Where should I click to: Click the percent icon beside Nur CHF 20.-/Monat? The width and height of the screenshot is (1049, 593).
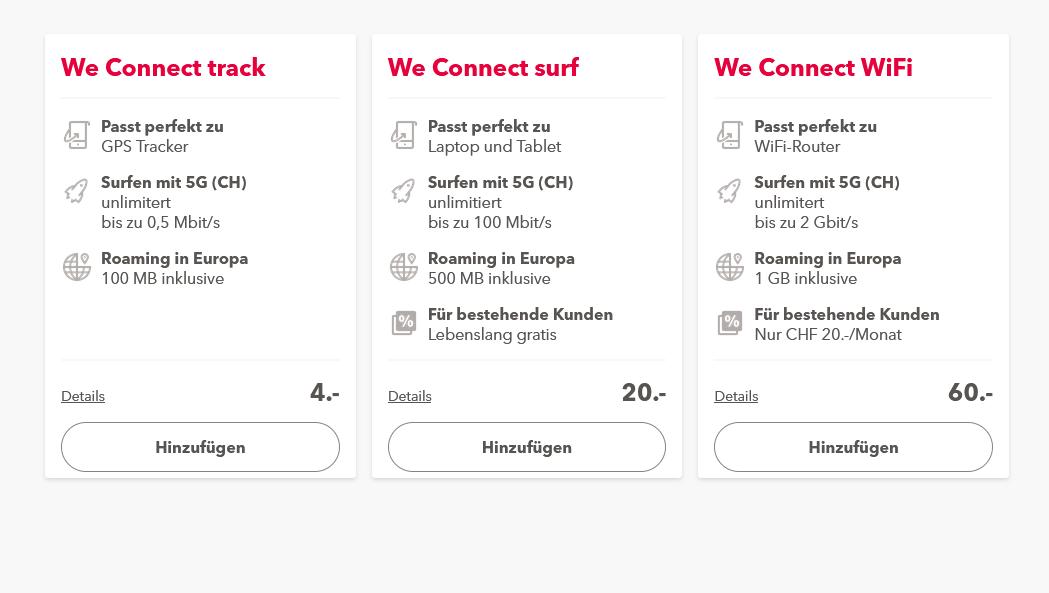(730, 323)
